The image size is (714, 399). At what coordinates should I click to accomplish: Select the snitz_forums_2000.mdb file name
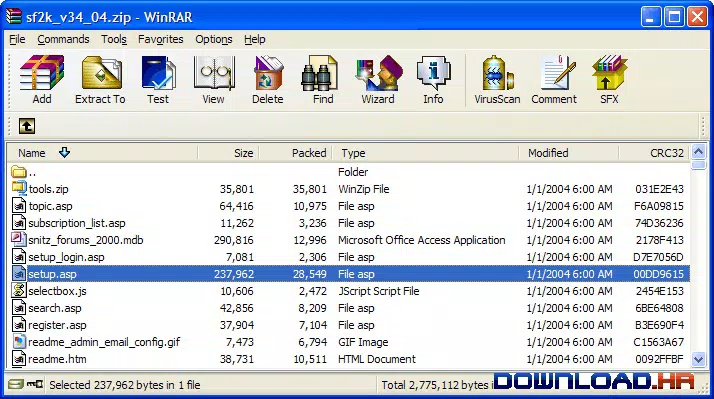86,240
